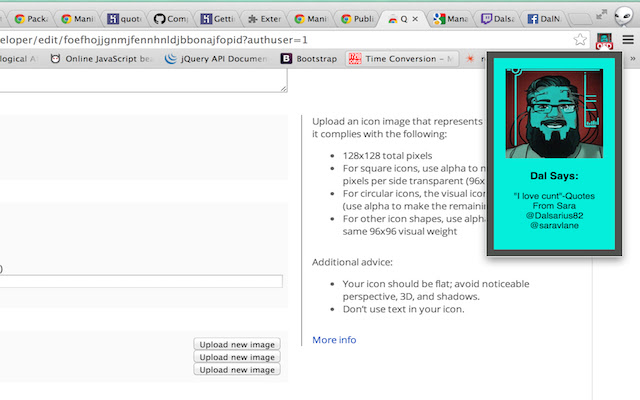The height and width of the screenshot is (400, 640).
Task: Click the second Upload new image button
Action: [x=237, y=357]
